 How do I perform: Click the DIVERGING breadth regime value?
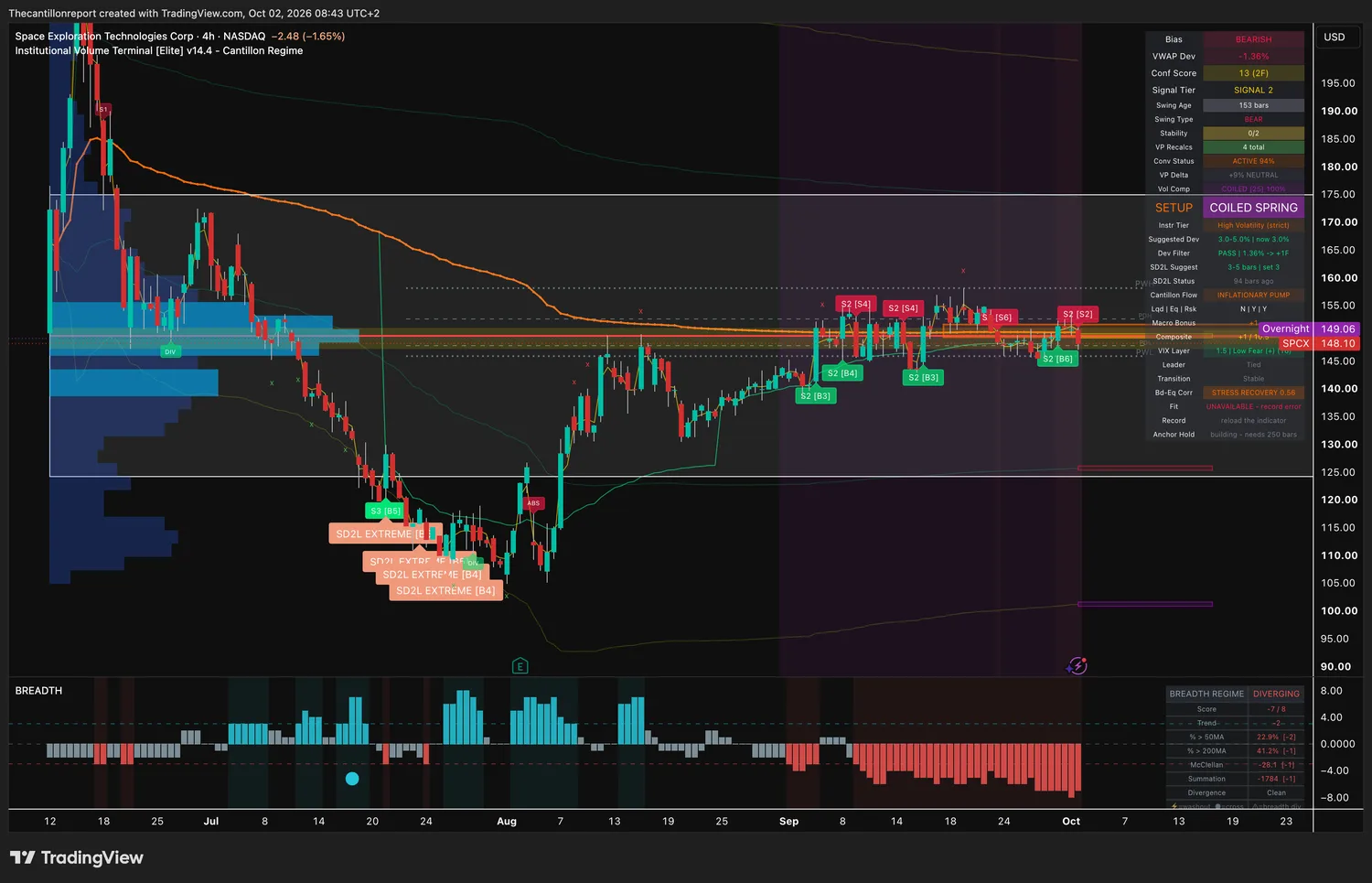point(1276,694)
